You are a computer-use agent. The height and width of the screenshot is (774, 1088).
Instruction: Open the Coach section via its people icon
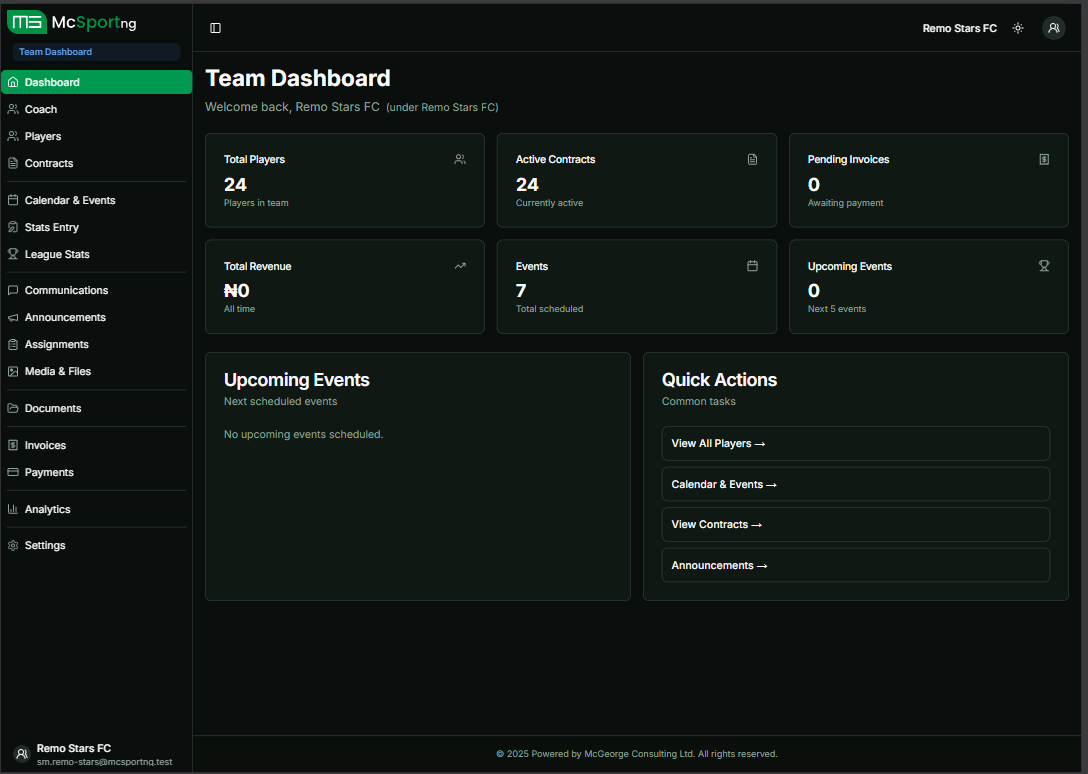coord(13,109)
